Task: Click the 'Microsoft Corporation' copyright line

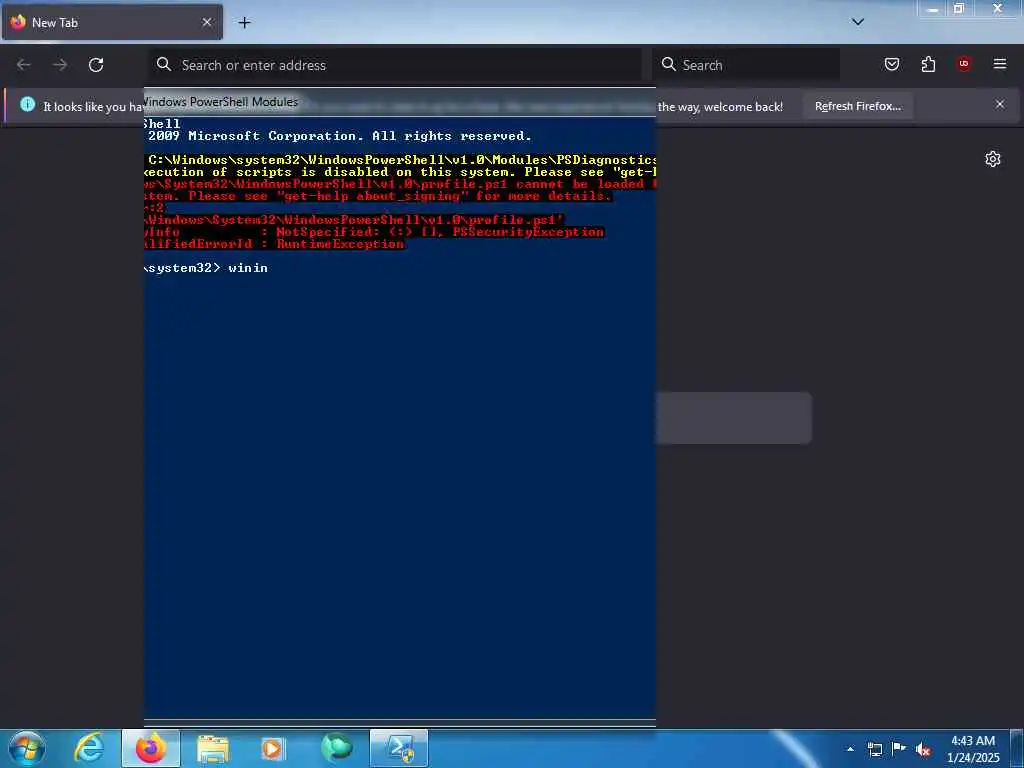Action: point(340,136)
